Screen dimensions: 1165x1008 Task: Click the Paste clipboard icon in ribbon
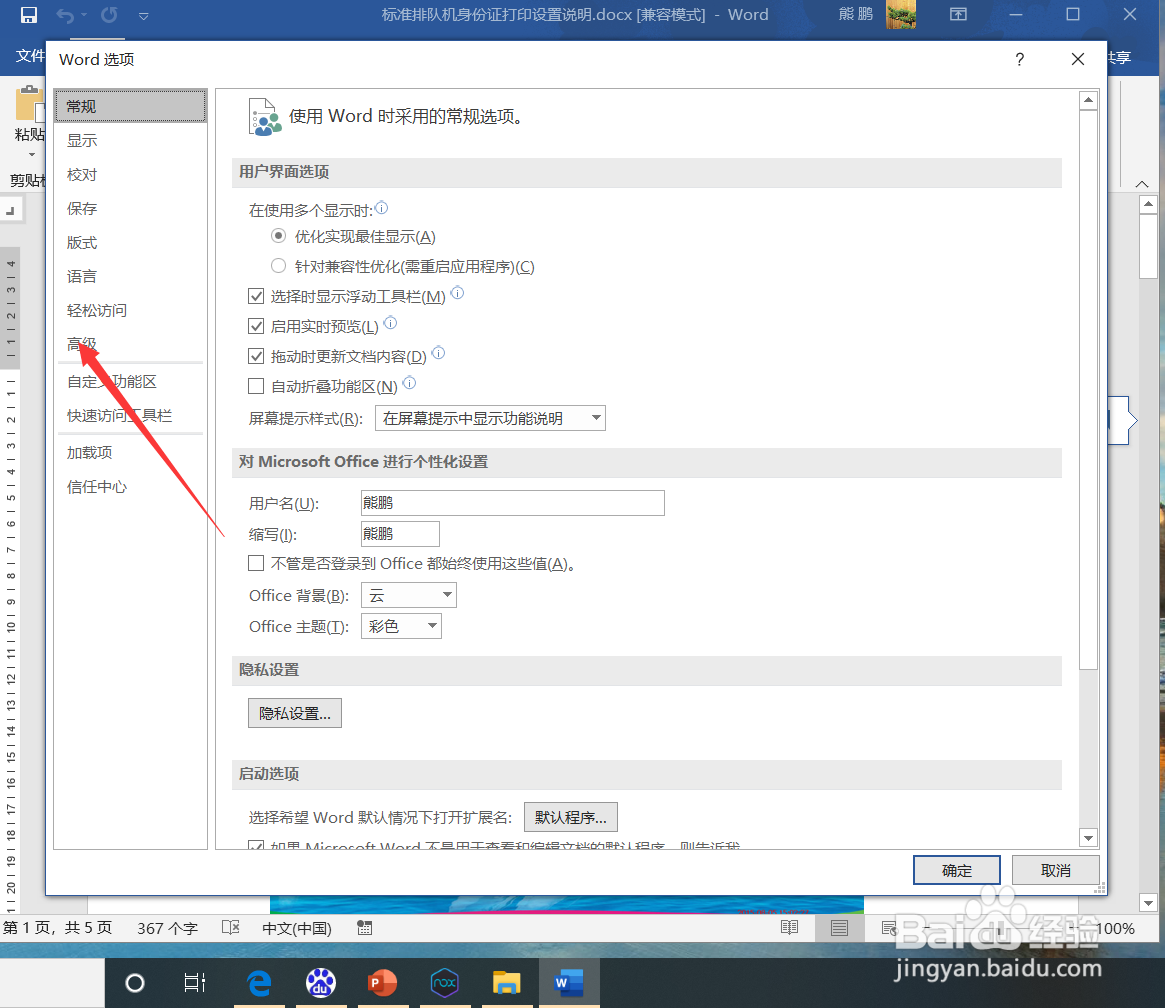30,103
